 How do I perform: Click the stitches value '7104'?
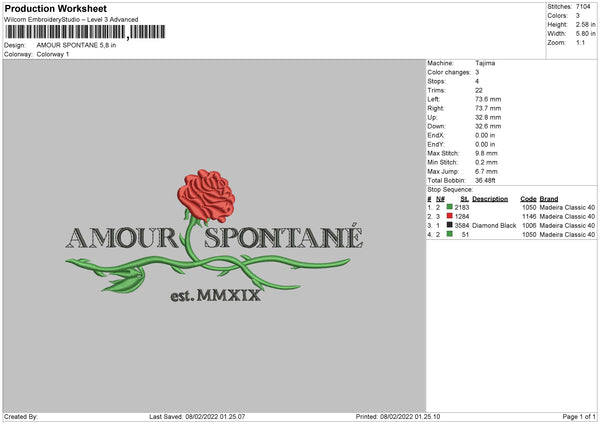coord(583,7)
